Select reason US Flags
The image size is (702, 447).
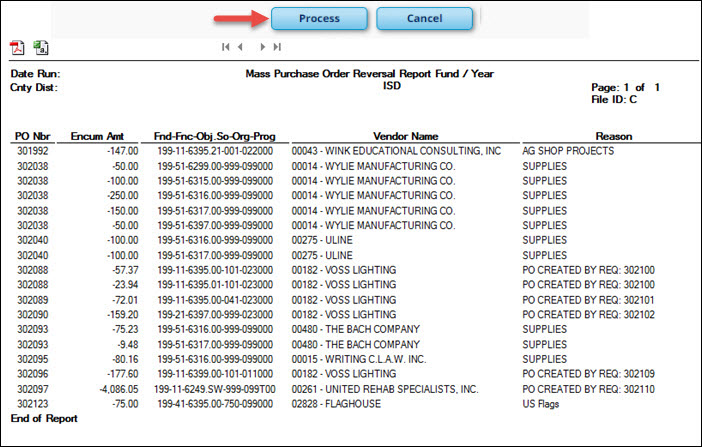click(540, 404)
